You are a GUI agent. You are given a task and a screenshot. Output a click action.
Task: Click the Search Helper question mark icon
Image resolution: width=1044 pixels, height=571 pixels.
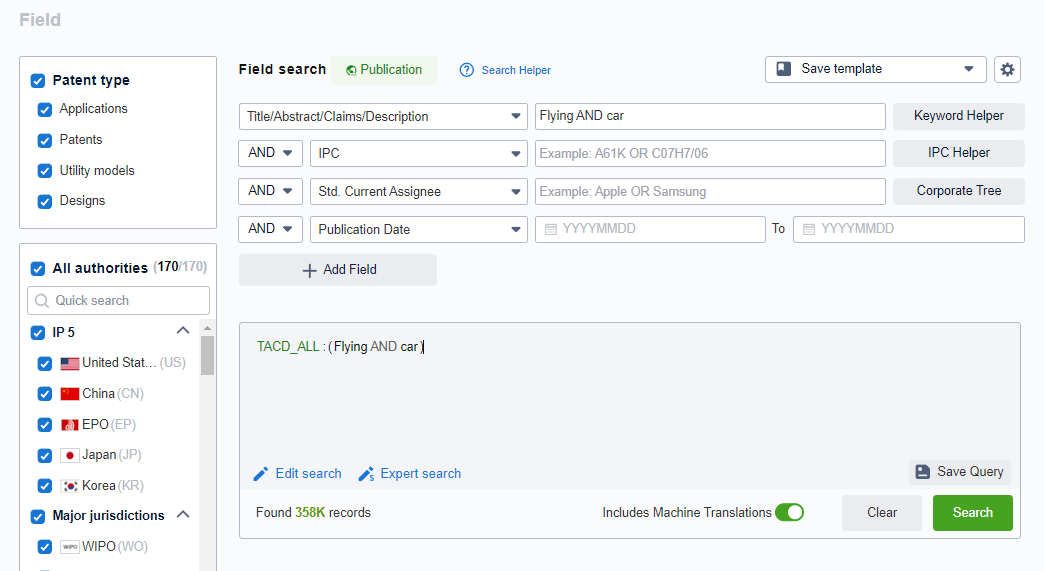(466, 70)
